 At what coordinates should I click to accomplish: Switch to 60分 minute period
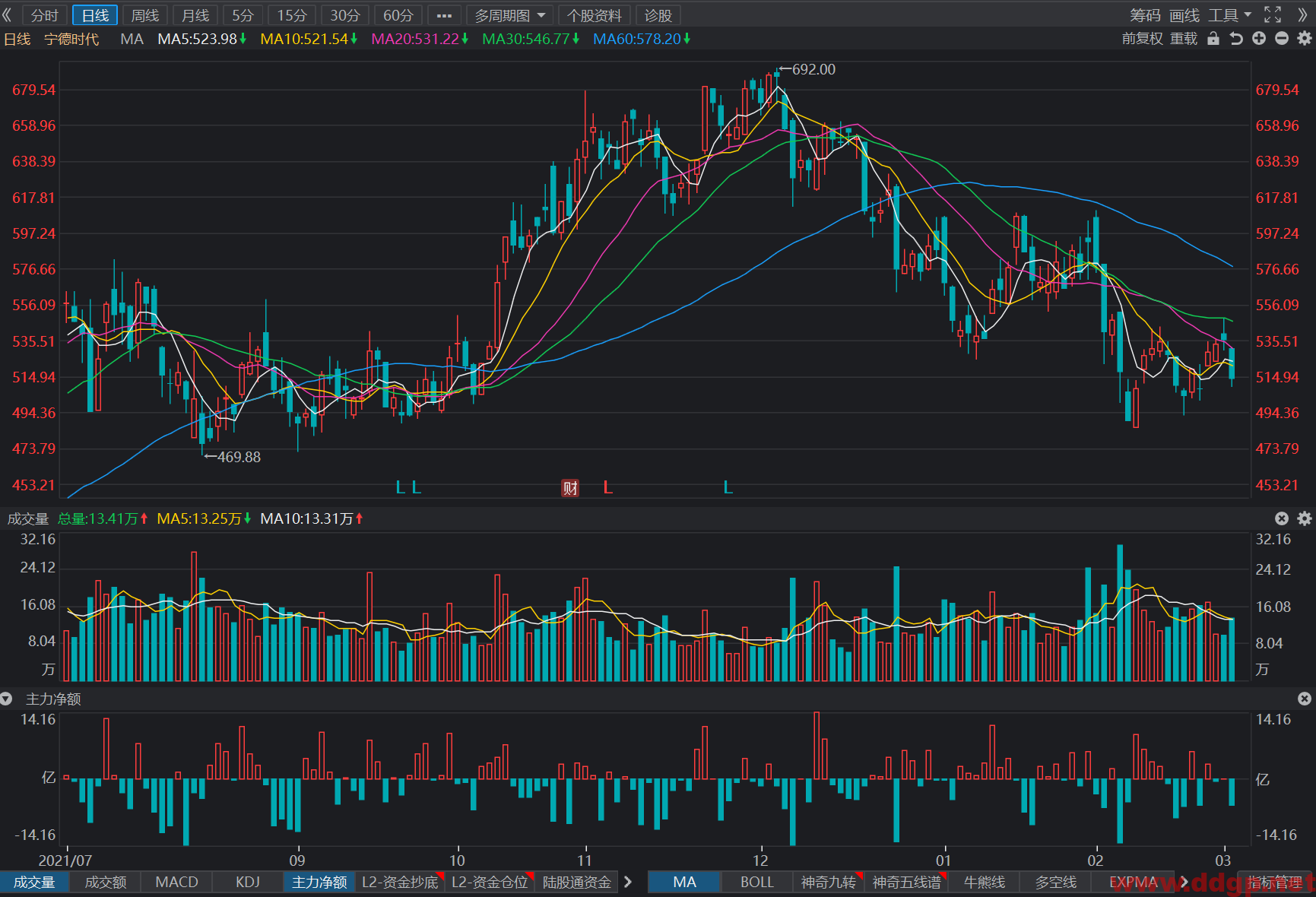pyautogui.click(x=398, y=15)
